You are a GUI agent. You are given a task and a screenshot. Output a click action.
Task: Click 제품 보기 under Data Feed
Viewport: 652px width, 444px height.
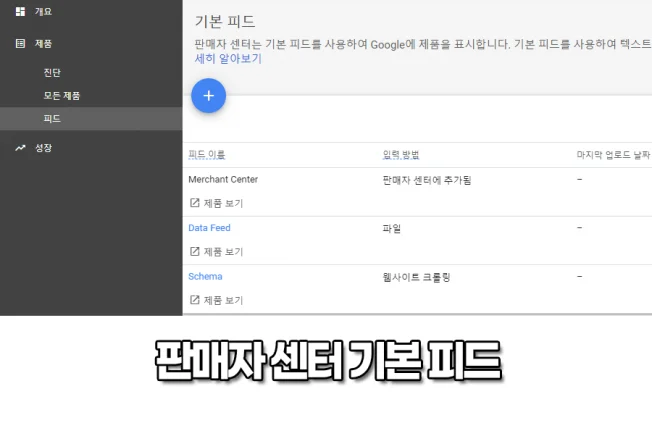(x=223, y=252)
